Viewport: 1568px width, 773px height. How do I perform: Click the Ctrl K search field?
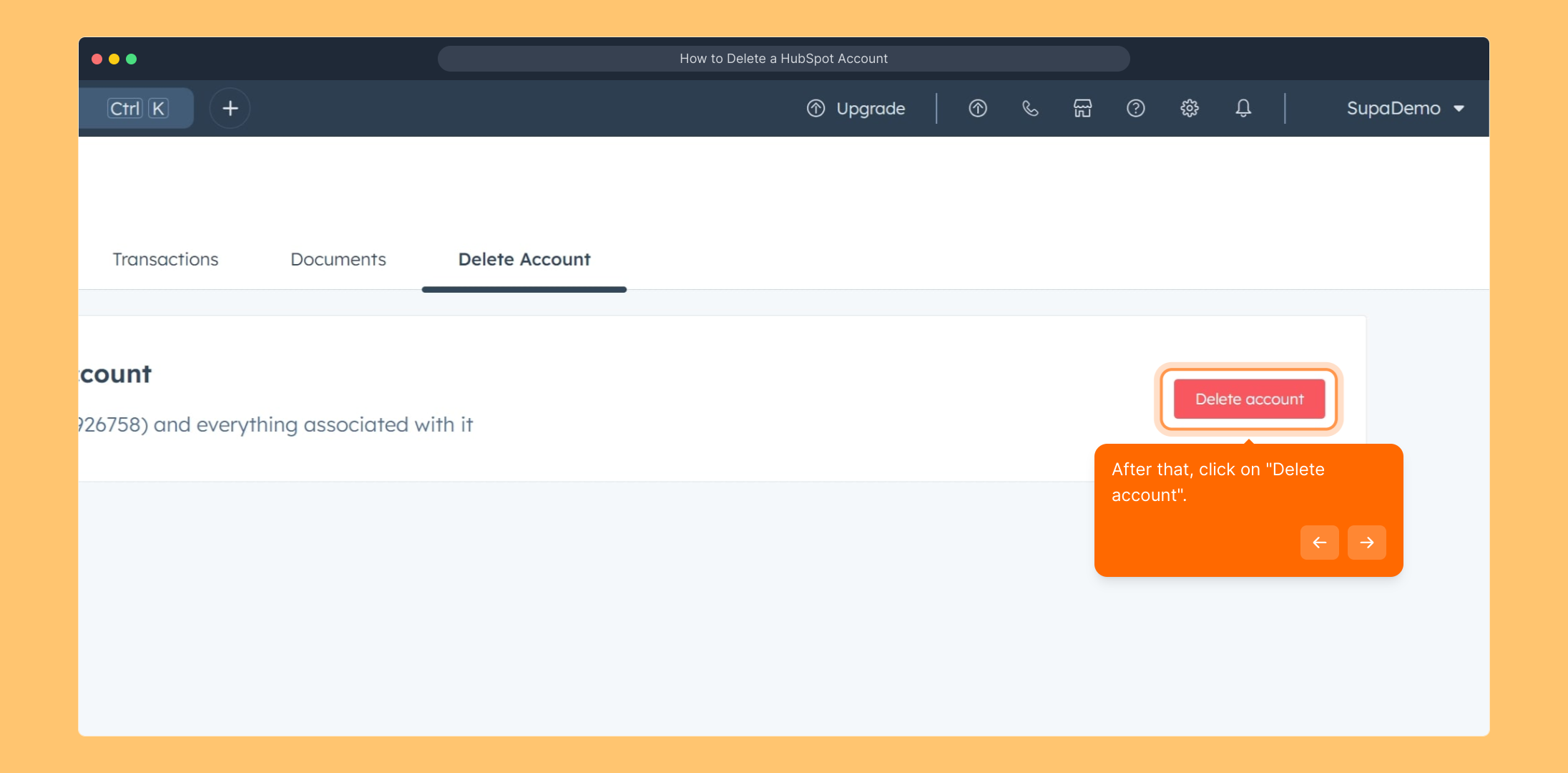pyautogui.click(x=136, y=108)
